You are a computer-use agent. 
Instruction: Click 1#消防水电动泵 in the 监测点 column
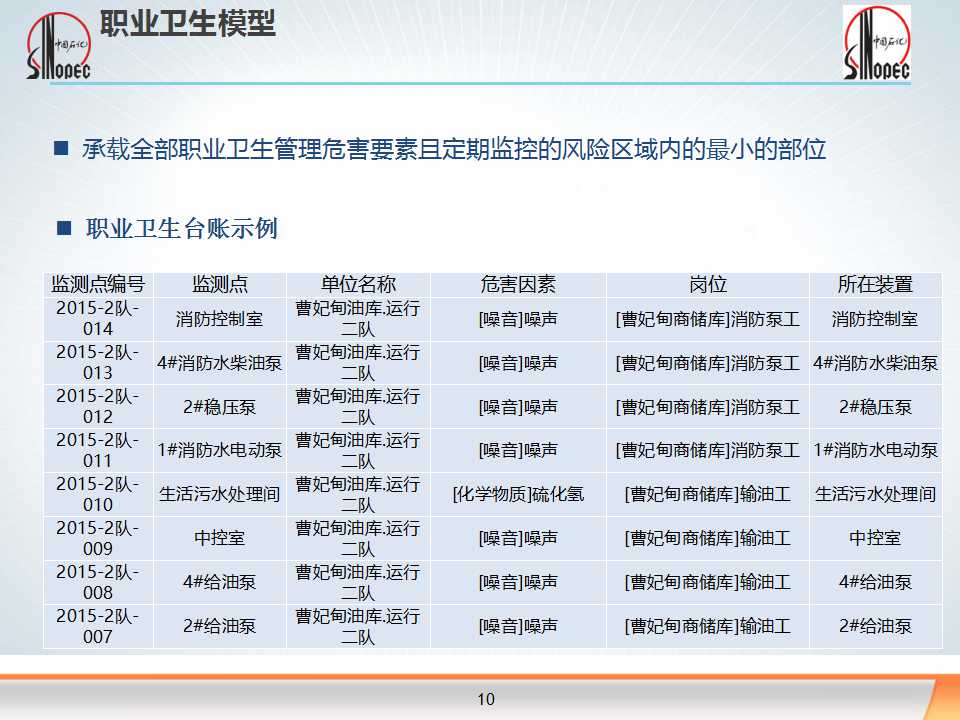pyautogui.click(x=220, y=451)
